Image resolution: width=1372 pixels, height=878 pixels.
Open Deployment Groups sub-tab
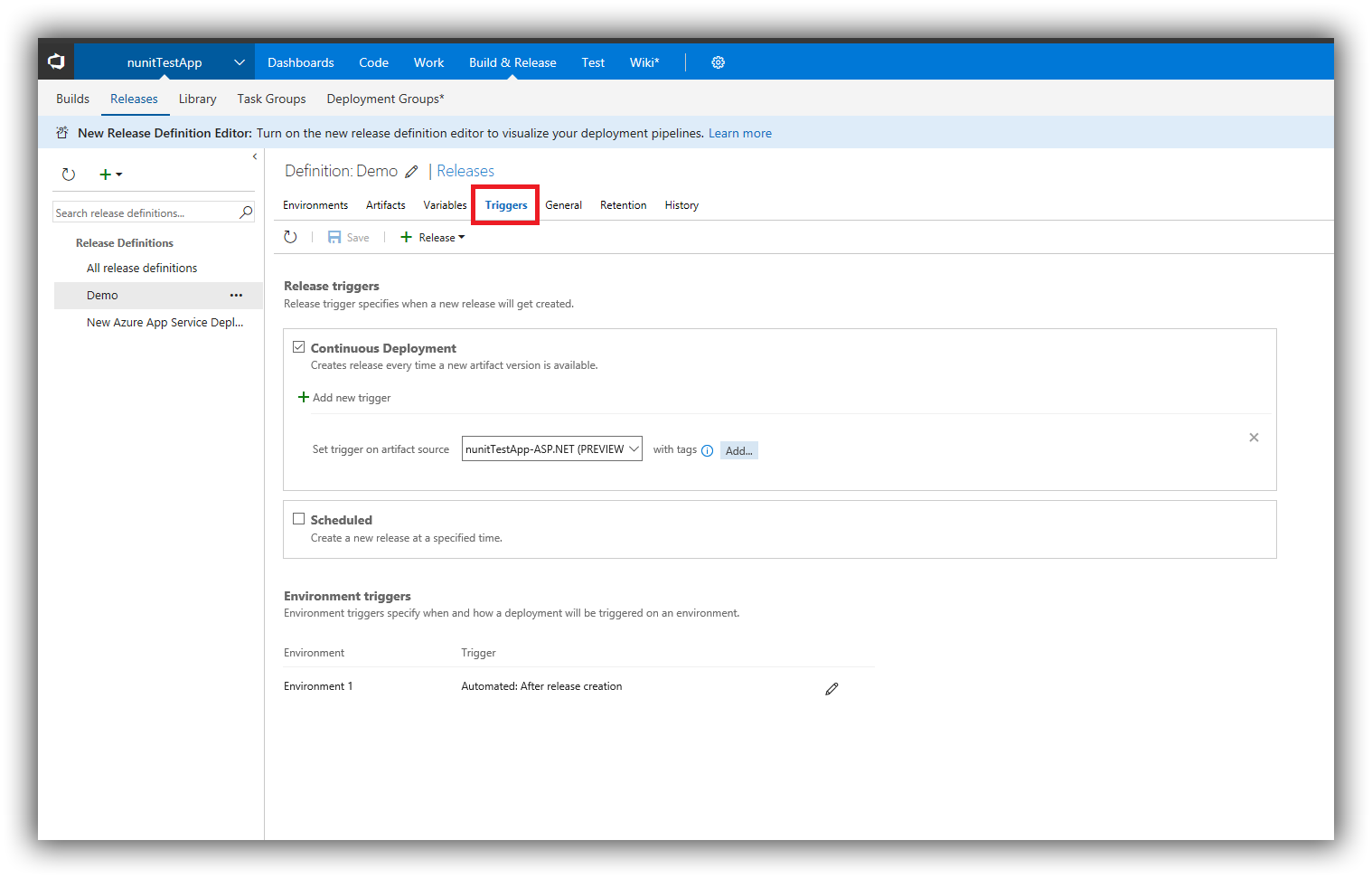(x=385, y=99)
